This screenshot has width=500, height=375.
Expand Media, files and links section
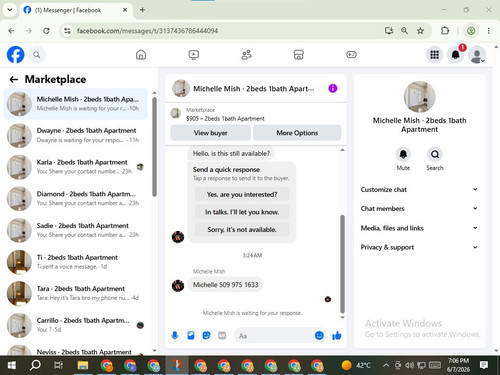(x=419, y=228)
